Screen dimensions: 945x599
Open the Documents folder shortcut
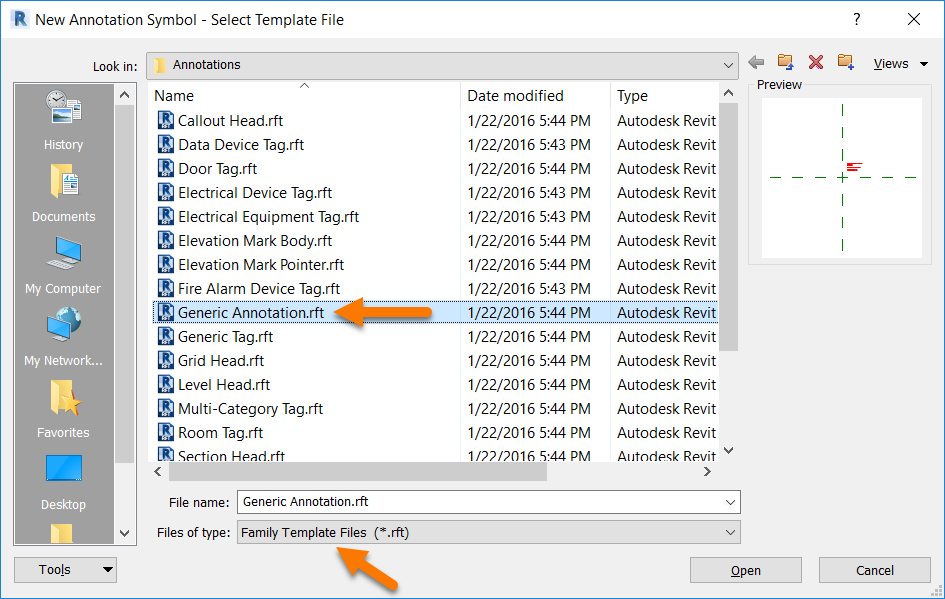[63, 190]
